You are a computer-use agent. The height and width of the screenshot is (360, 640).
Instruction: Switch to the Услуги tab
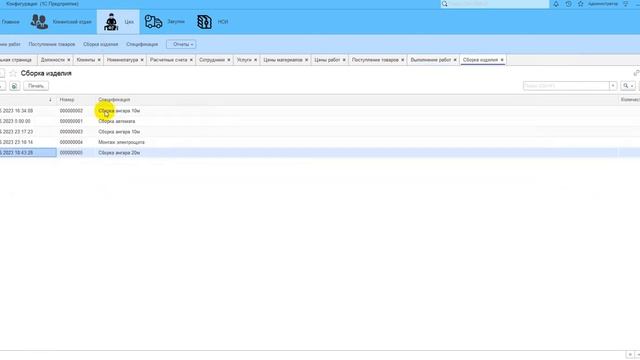coord(244,60)
